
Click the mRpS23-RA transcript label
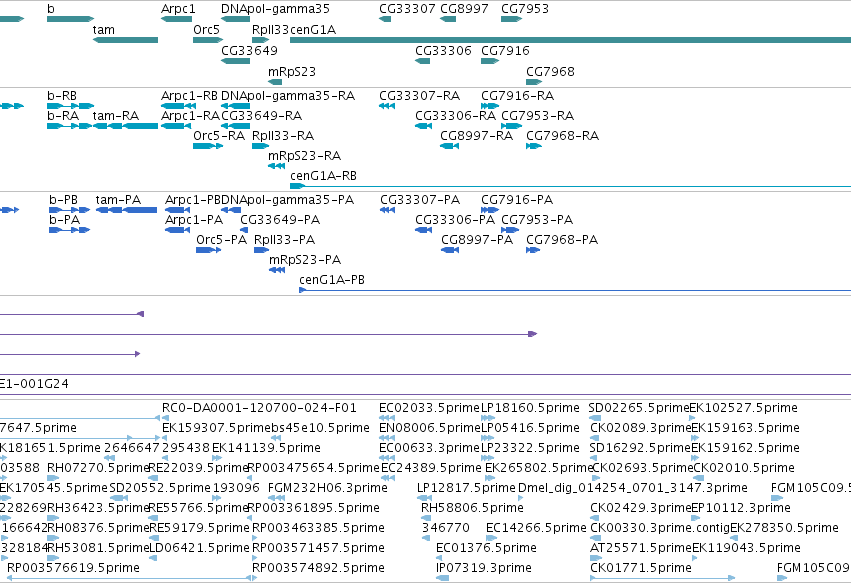304,156
